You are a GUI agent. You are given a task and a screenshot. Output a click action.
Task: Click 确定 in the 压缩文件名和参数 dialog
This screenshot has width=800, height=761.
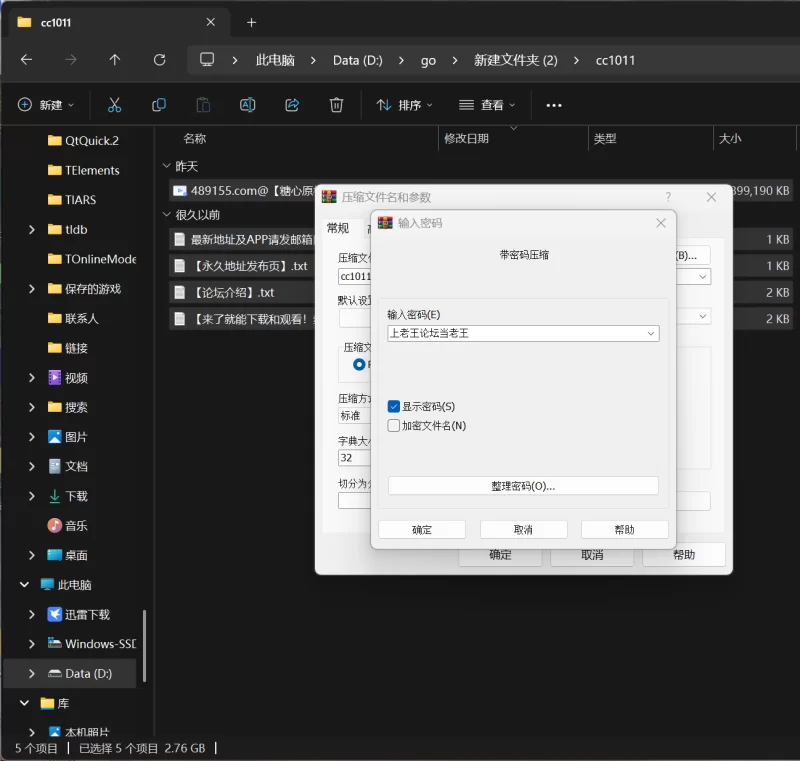(x=500, y=555)
